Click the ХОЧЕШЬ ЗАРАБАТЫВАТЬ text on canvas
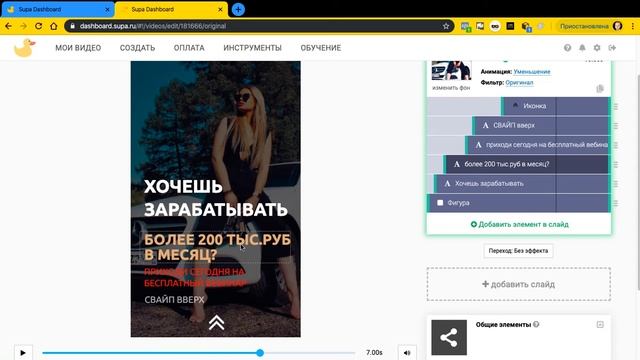This screenshot has height=360, width=640. pos(216,198)
